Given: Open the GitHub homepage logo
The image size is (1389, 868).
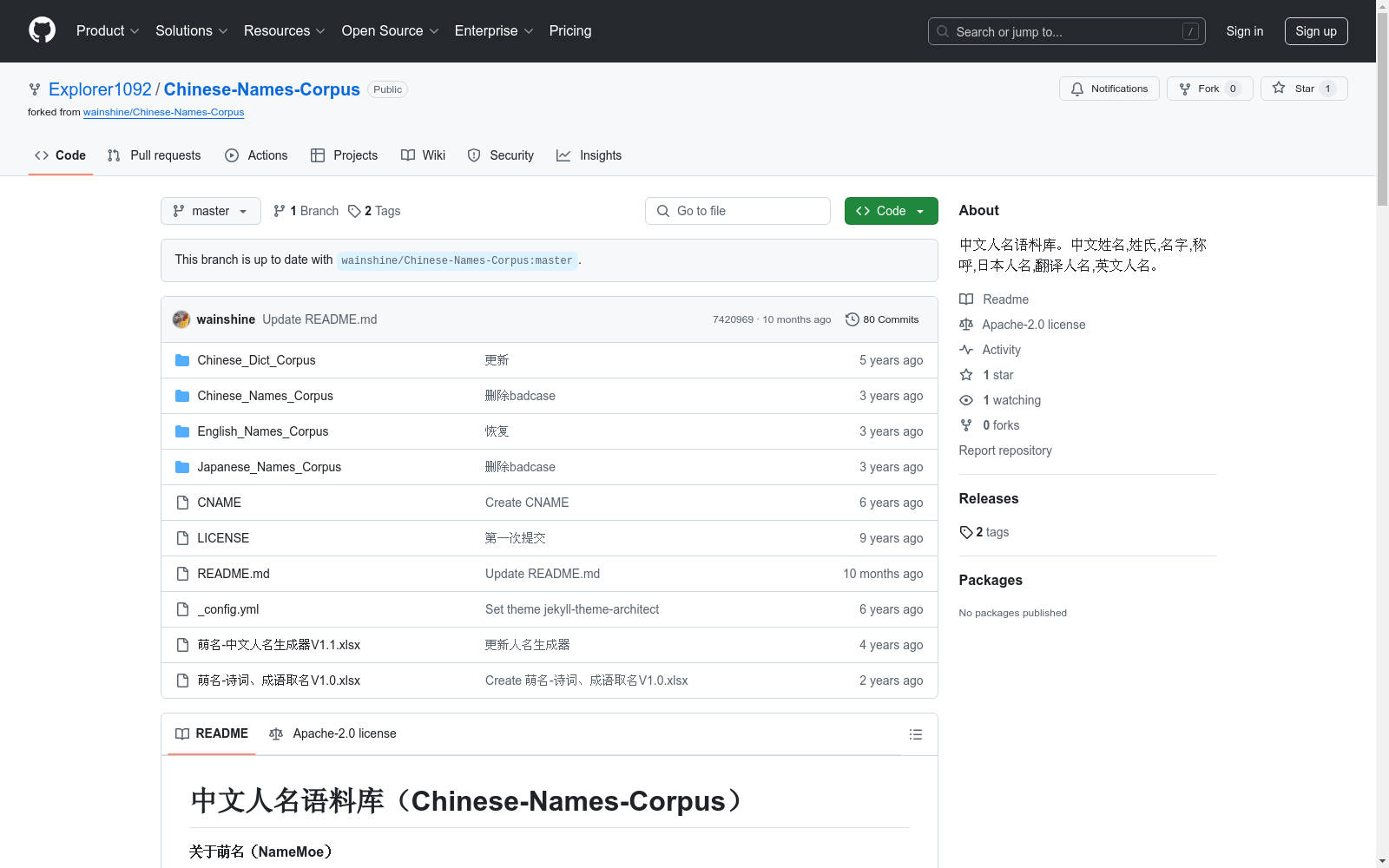Looking at the screenshot, I should click(42, 30).
